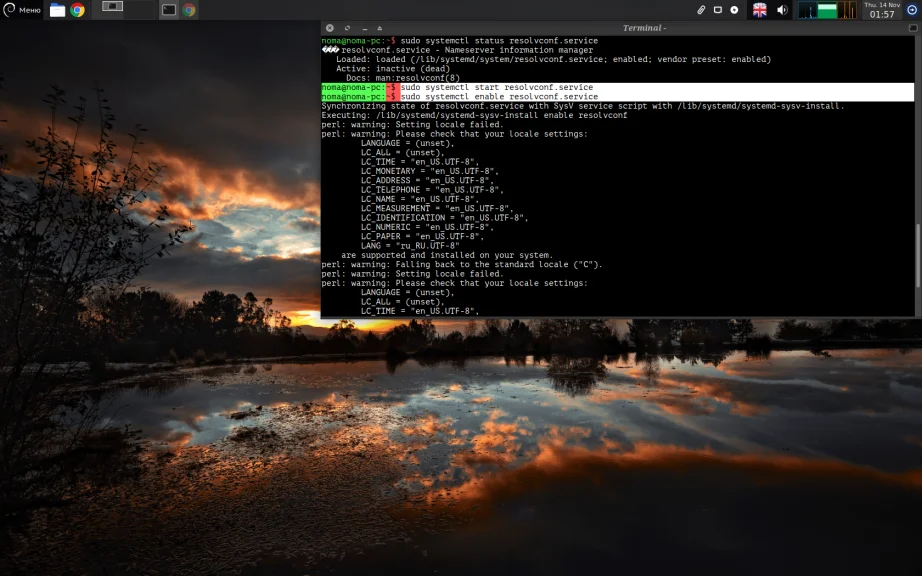Open calendar from the clock 01:57

tap(882, 10)
